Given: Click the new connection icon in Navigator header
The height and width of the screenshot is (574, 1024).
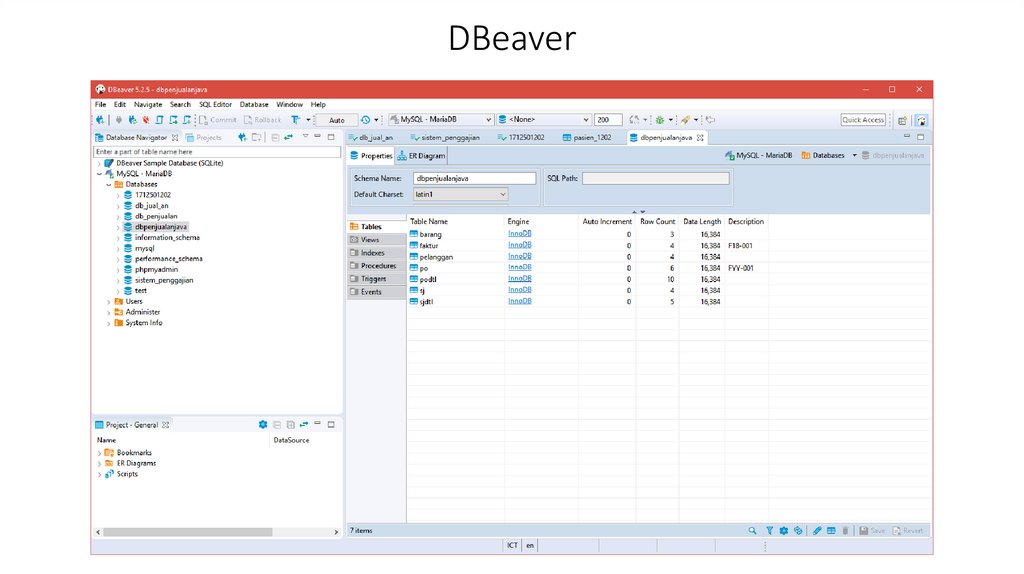Looking at the screenshot, I should click(242, 137).
